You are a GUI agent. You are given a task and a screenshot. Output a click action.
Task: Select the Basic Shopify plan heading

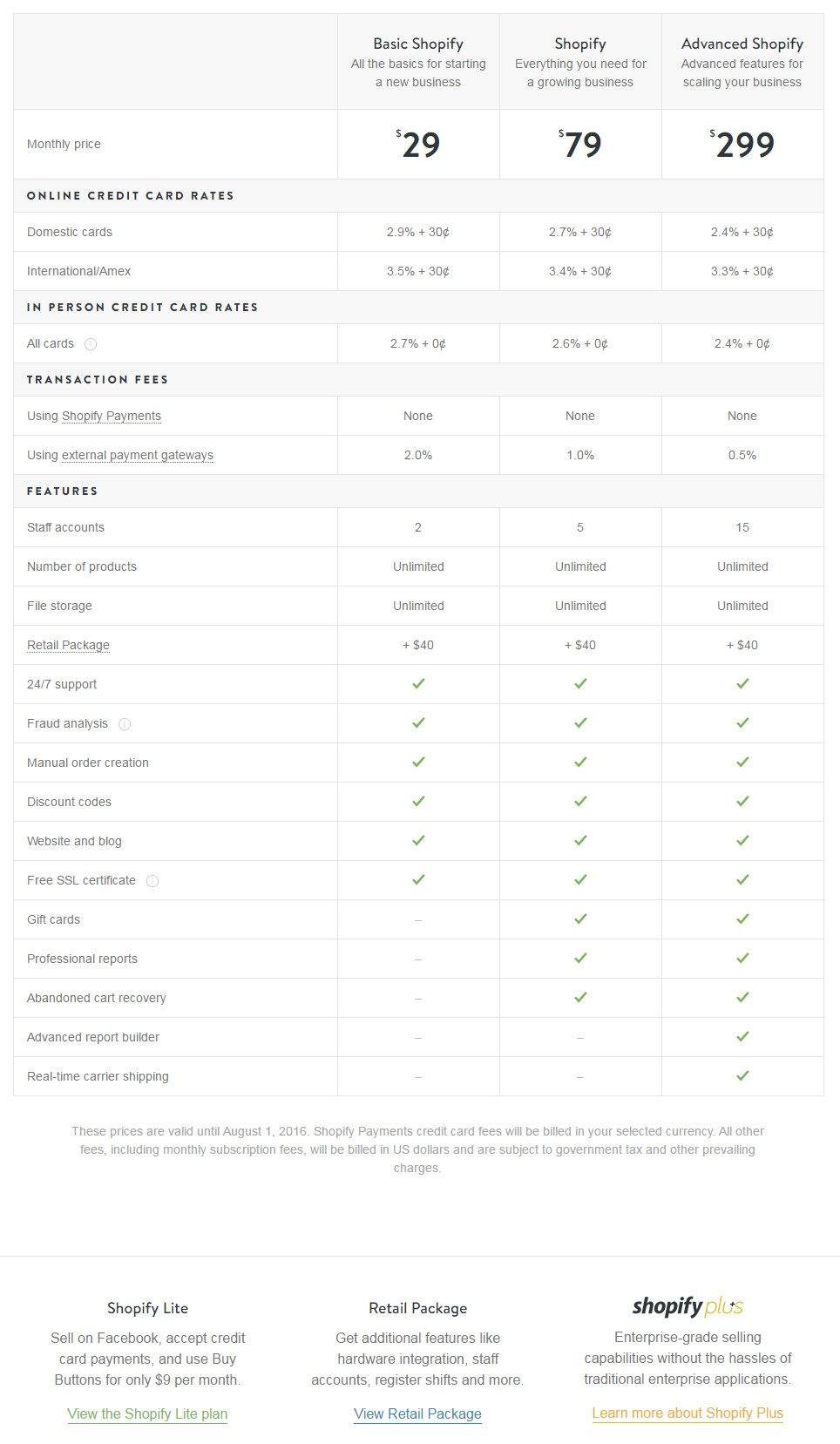tap(418, 44)
